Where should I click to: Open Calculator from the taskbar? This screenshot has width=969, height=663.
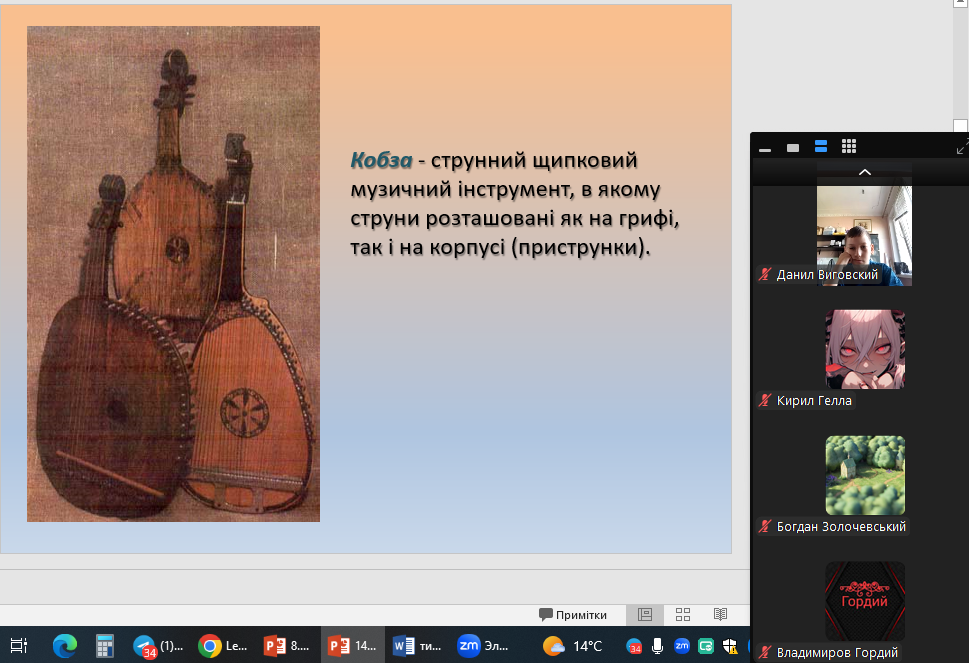pyautogui.click(x=105, y=646)
